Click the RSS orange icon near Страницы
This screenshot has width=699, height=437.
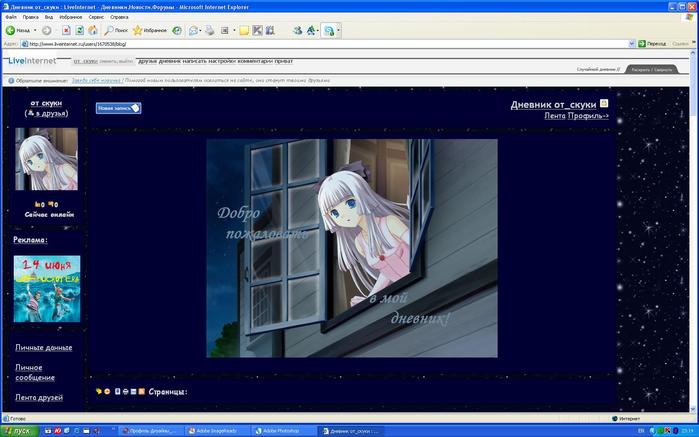[x=142, y=392]
